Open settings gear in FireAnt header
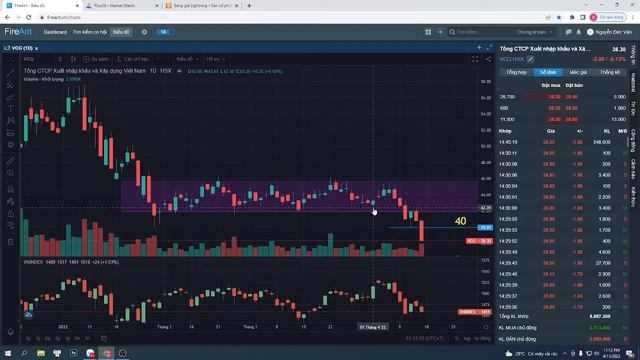 (x=144, y=32)
